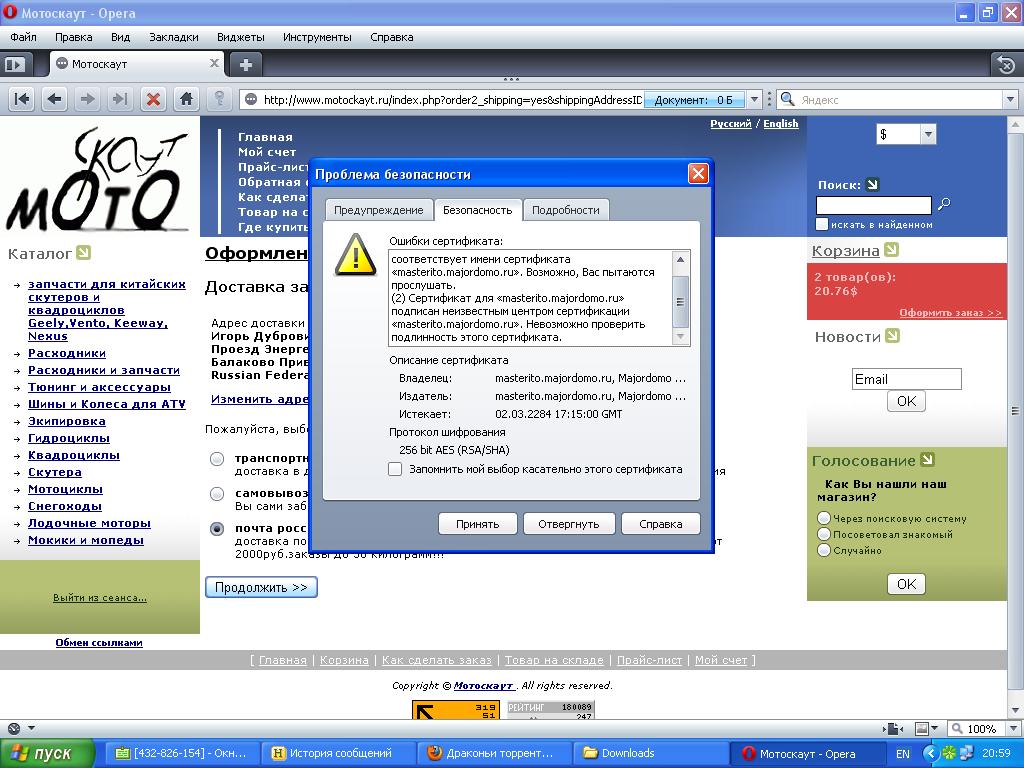Select the 'Посоветовал знакомый' poll option
The image size is (1024, 768).
[824, 534]
